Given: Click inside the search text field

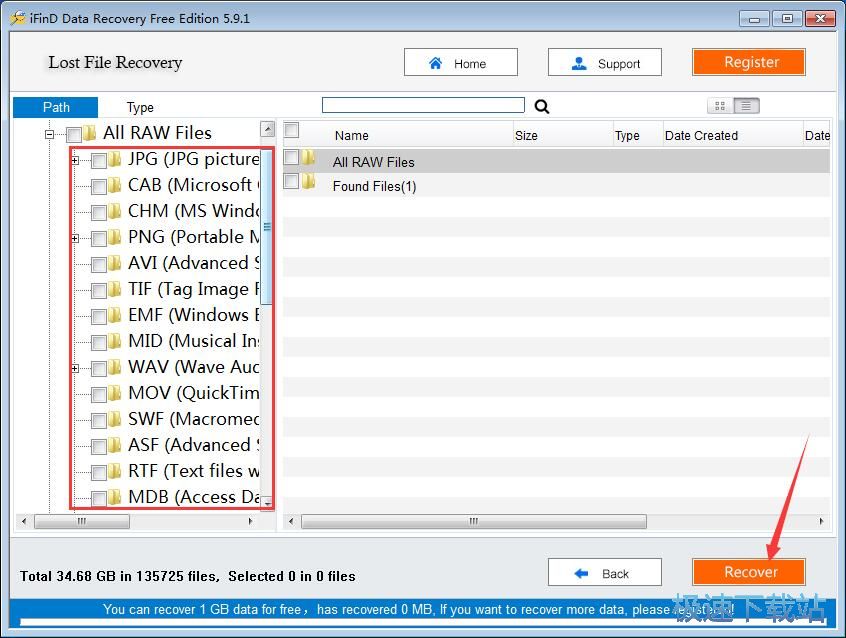Looking at the screenshot, I should (423, 105).
